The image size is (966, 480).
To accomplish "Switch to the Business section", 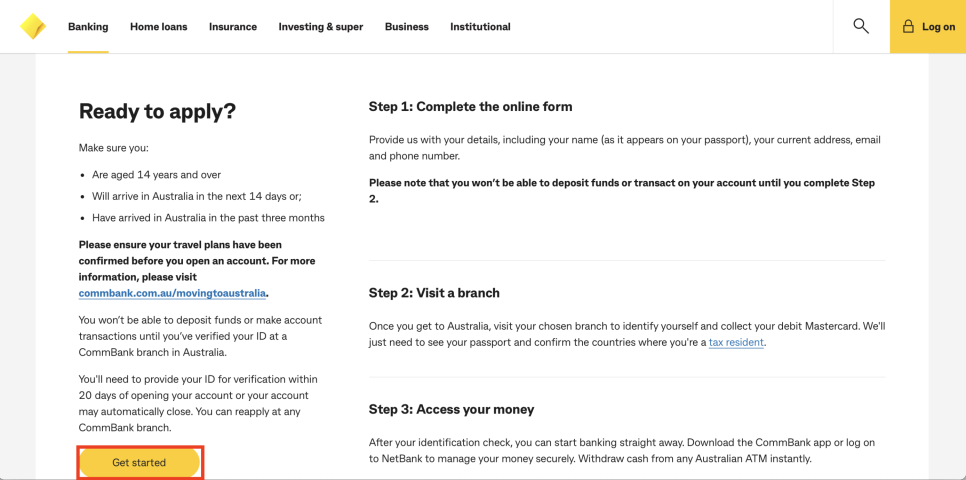I will coord(407,26).
